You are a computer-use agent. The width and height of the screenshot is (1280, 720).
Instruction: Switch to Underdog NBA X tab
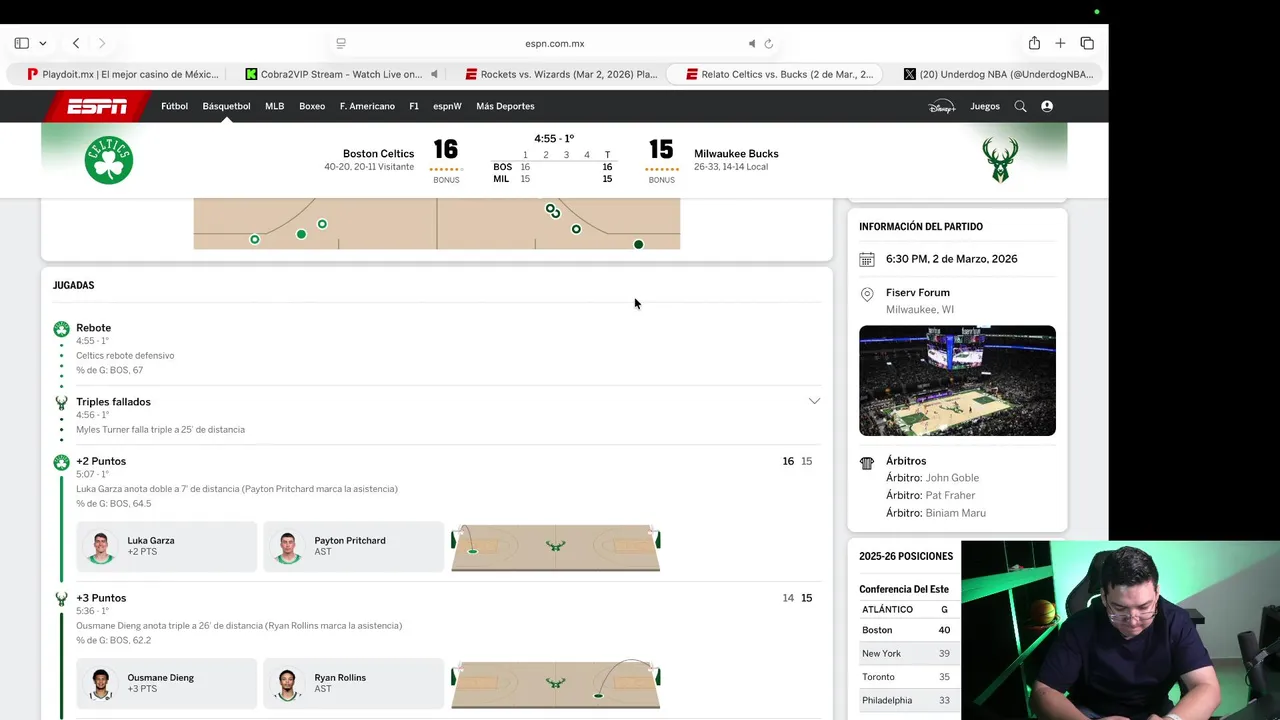click(996, 74)
